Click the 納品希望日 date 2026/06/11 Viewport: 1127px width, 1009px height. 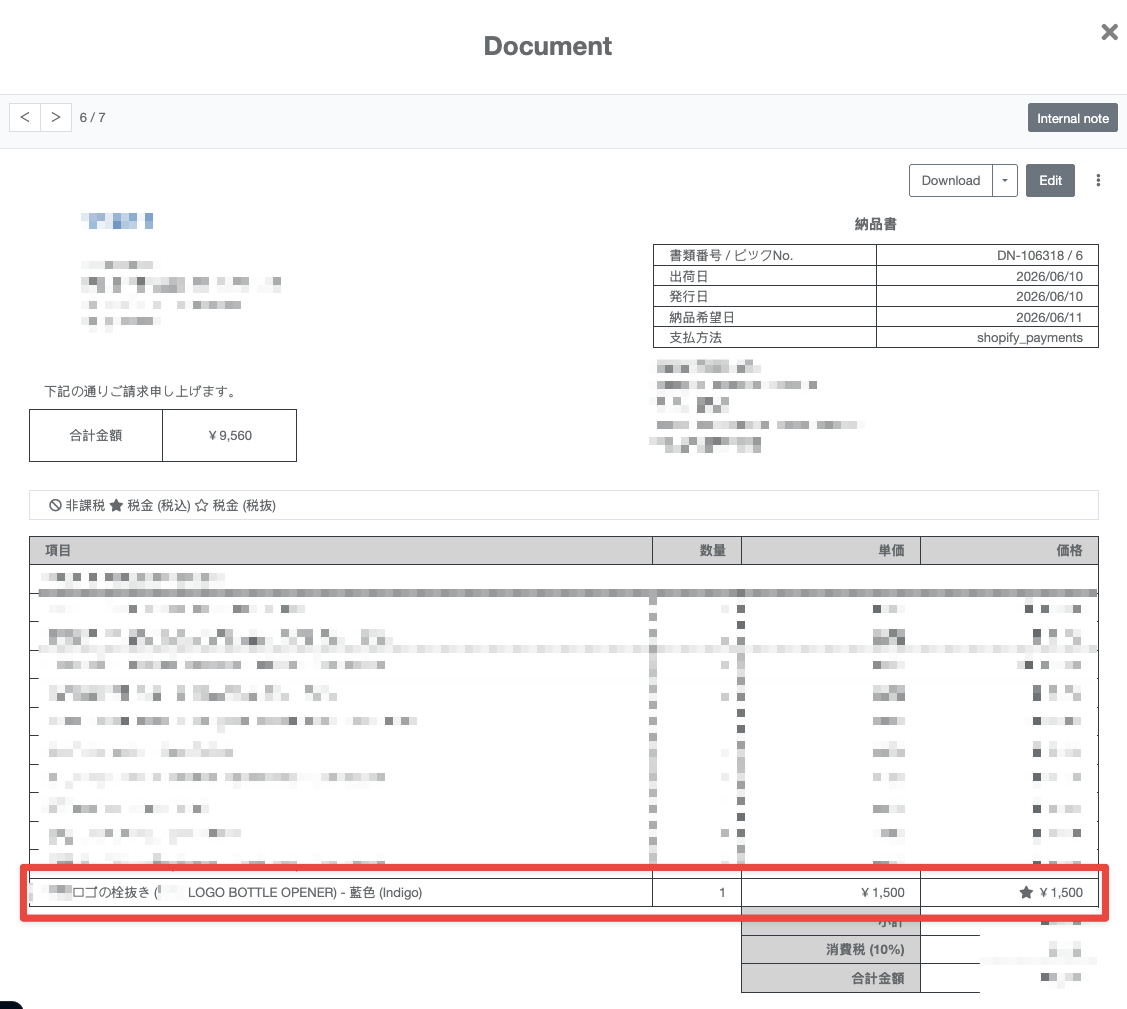click(x=1049, y=317)
